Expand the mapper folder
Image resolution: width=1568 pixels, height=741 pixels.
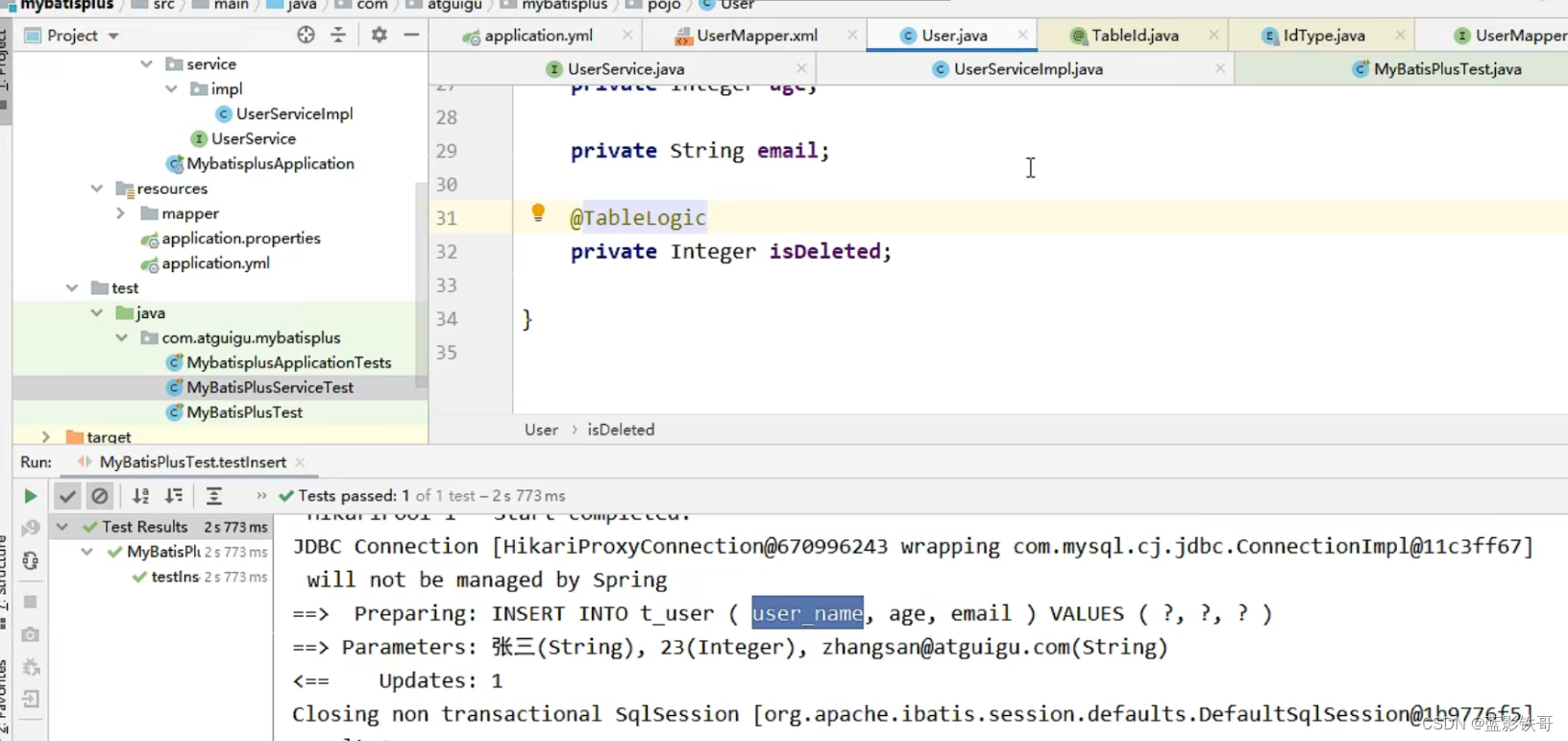(x=121, y=213)
